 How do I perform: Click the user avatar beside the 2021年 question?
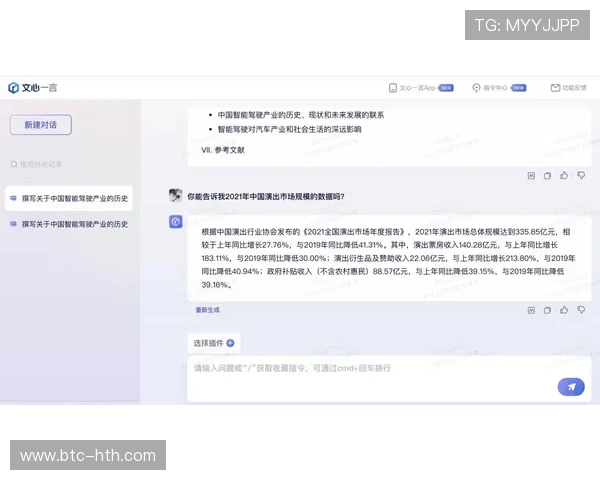(x=176, y=196)
